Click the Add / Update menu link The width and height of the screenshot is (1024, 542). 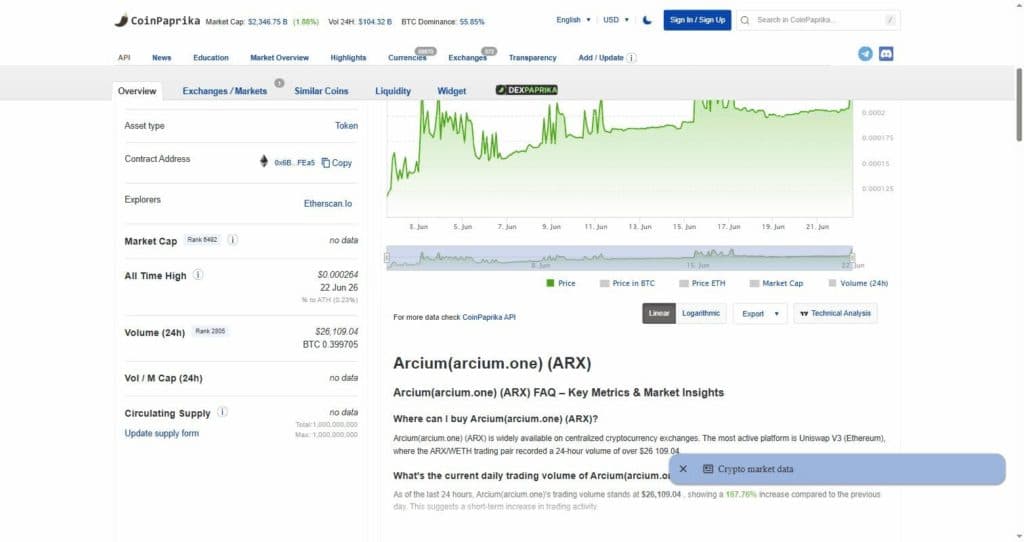pyautogui.click(x=601, y=57)
